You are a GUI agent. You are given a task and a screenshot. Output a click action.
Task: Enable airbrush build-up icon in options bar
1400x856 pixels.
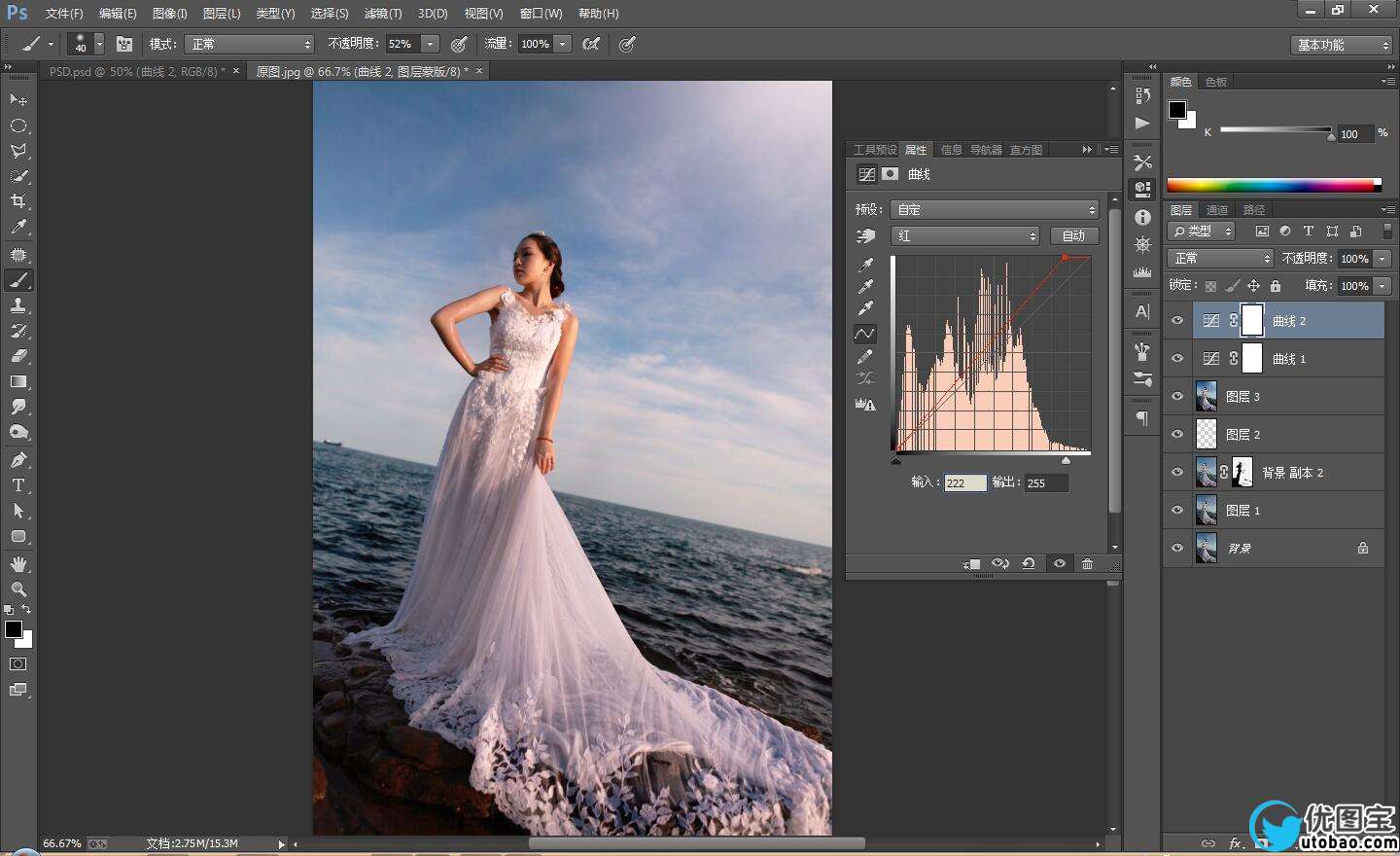pyautogui.click(x=590, y=44)
